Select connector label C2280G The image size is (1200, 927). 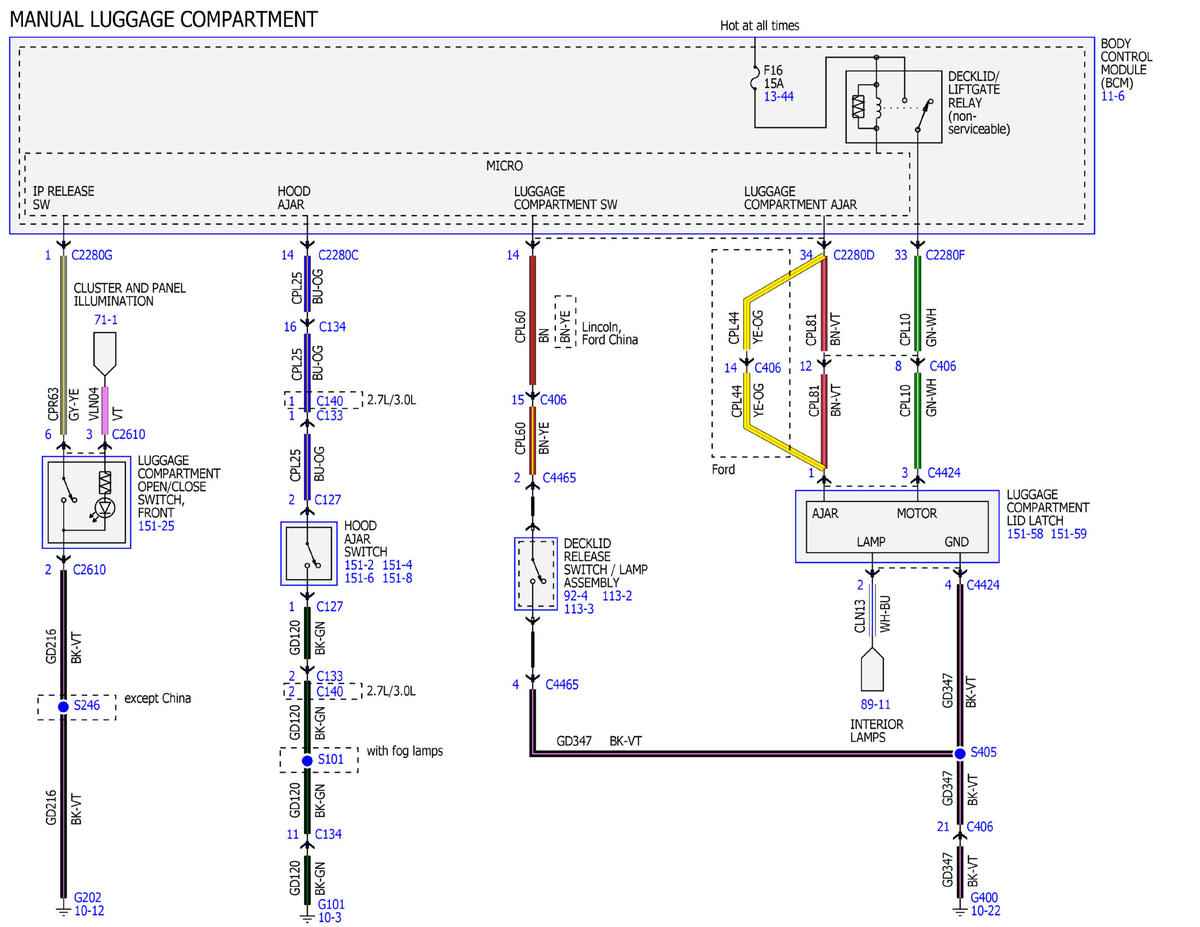[95, 256]
